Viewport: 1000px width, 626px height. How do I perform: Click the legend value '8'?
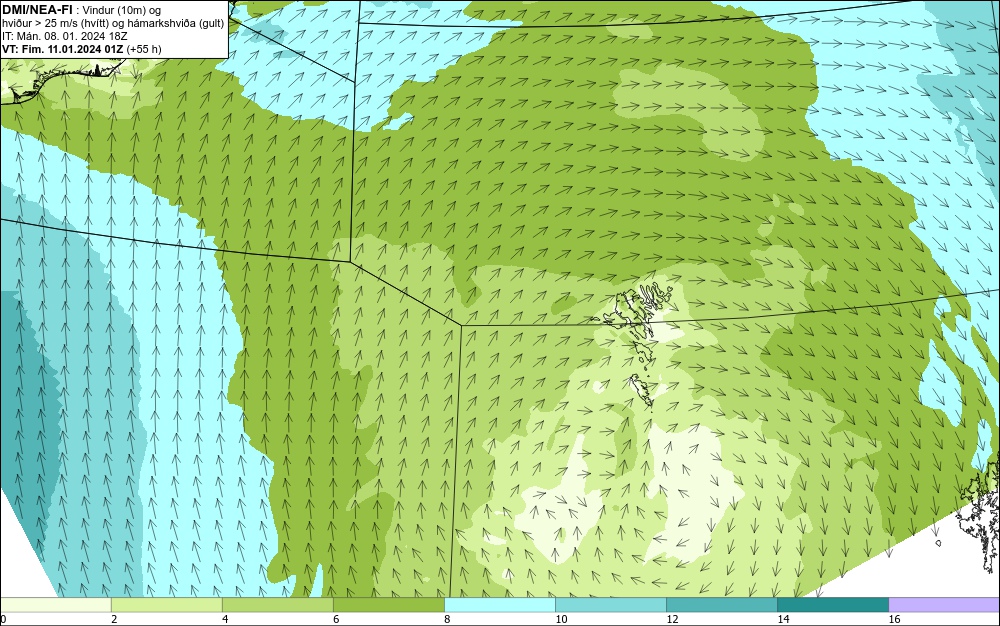pyautogui.click(x=447, y=619)
